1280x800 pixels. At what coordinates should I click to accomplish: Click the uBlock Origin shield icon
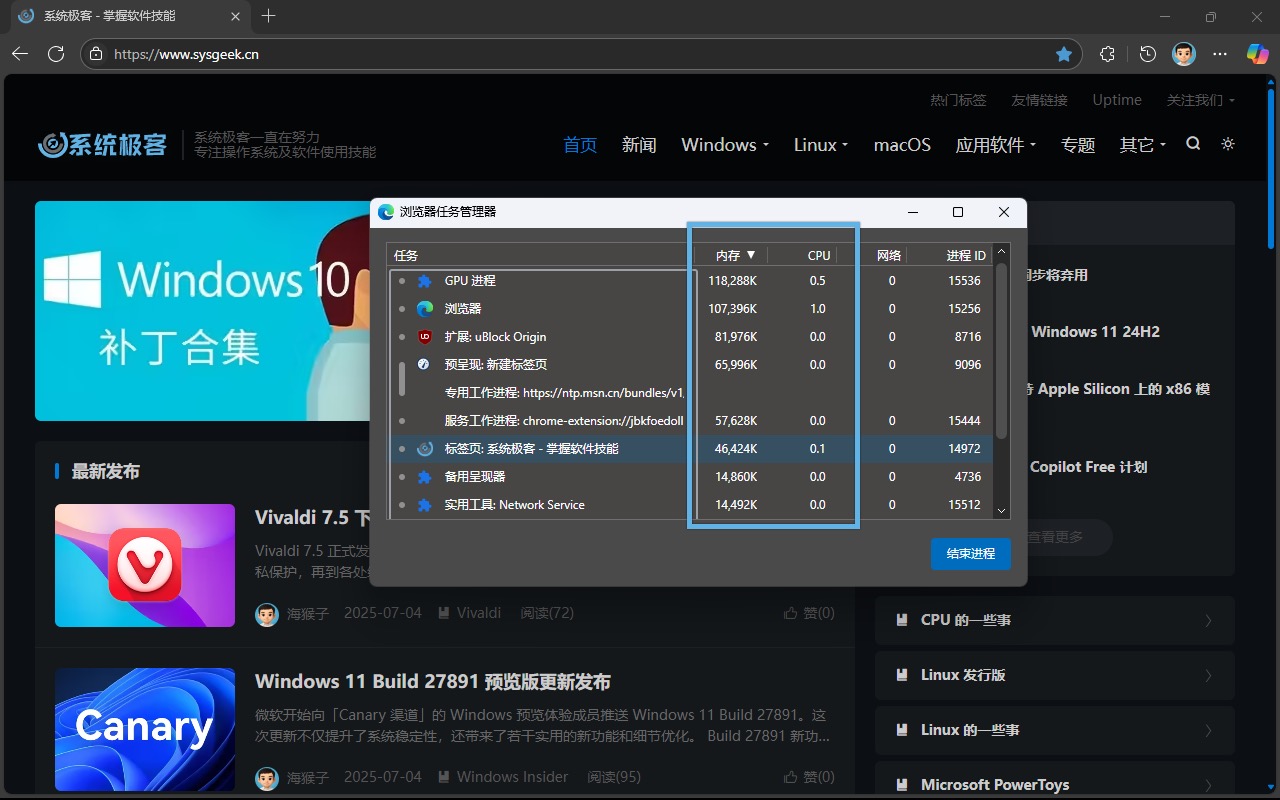(x=424, y=337)
